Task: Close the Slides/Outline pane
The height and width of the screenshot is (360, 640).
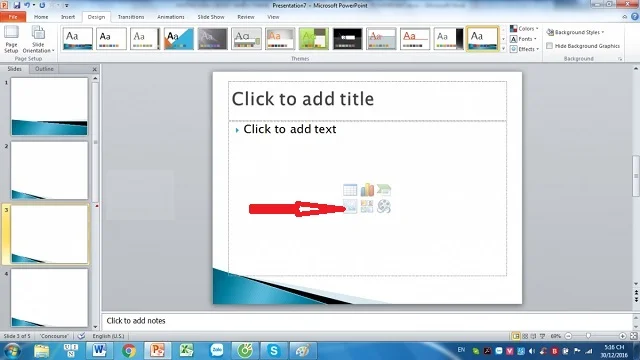Action: point(95,69)
